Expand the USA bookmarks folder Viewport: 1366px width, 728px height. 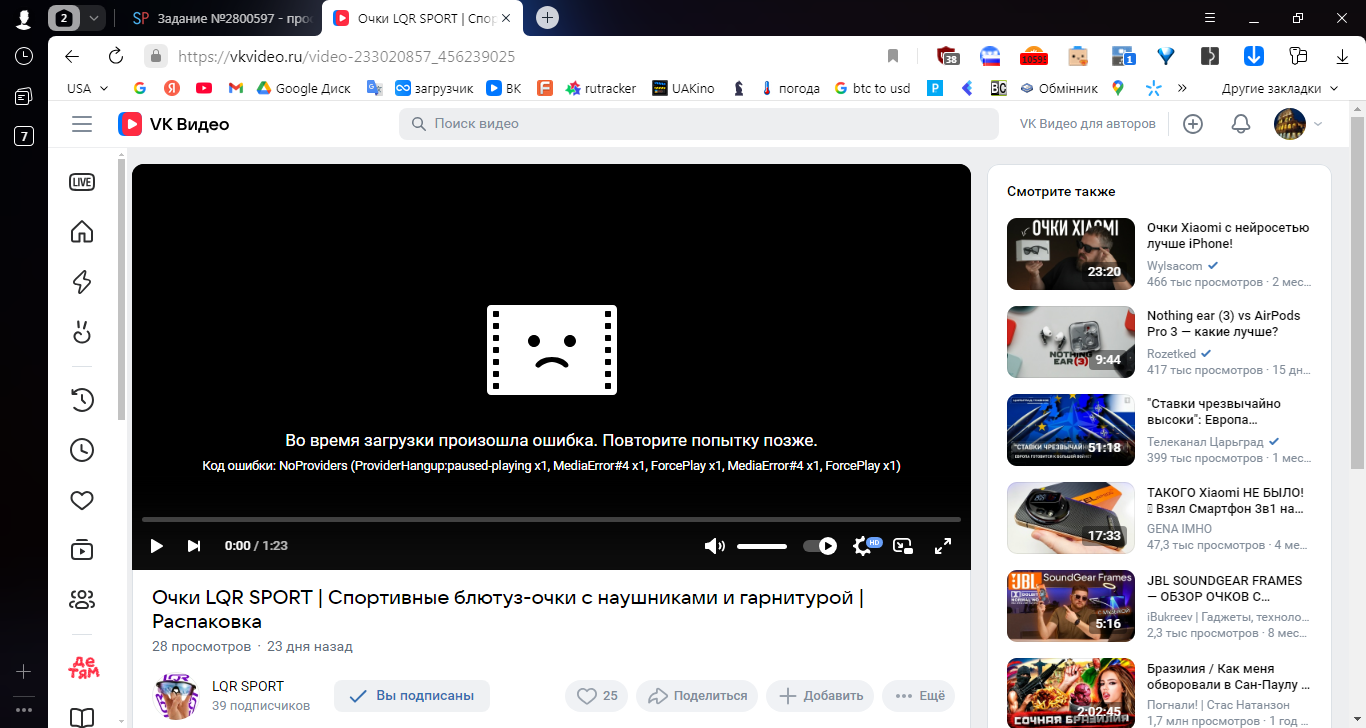(x=88, y=88)
